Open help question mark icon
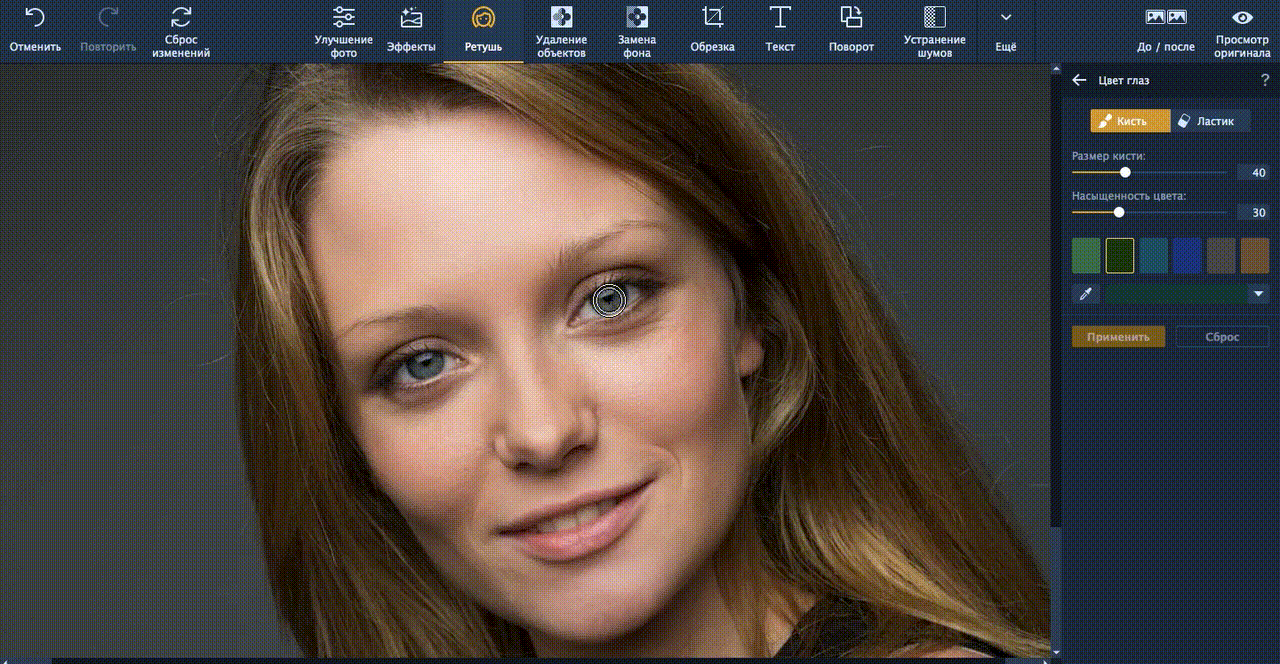 1265,80
